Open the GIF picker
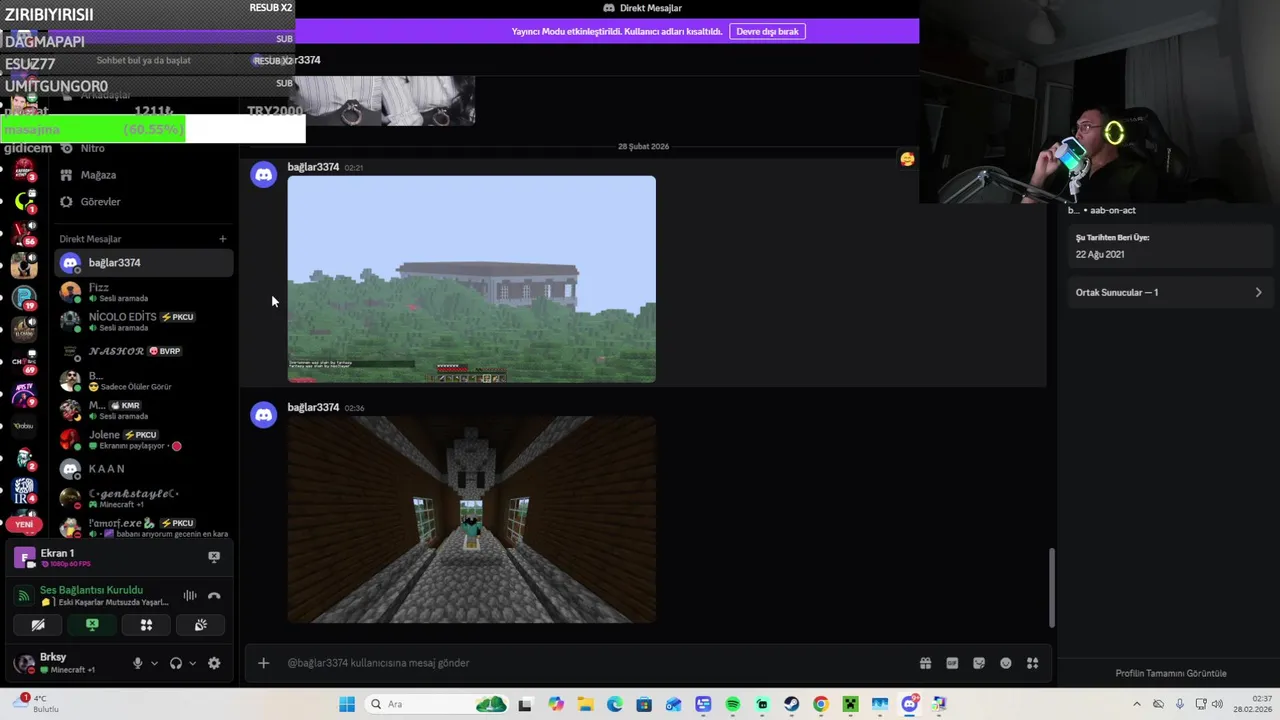The height and width of the screenshot is (720, 1280). [x=952, y=663]
